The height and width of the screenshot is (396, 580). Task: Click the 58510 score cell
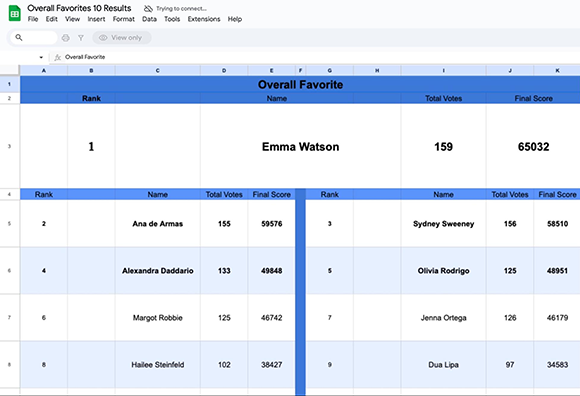557,224
